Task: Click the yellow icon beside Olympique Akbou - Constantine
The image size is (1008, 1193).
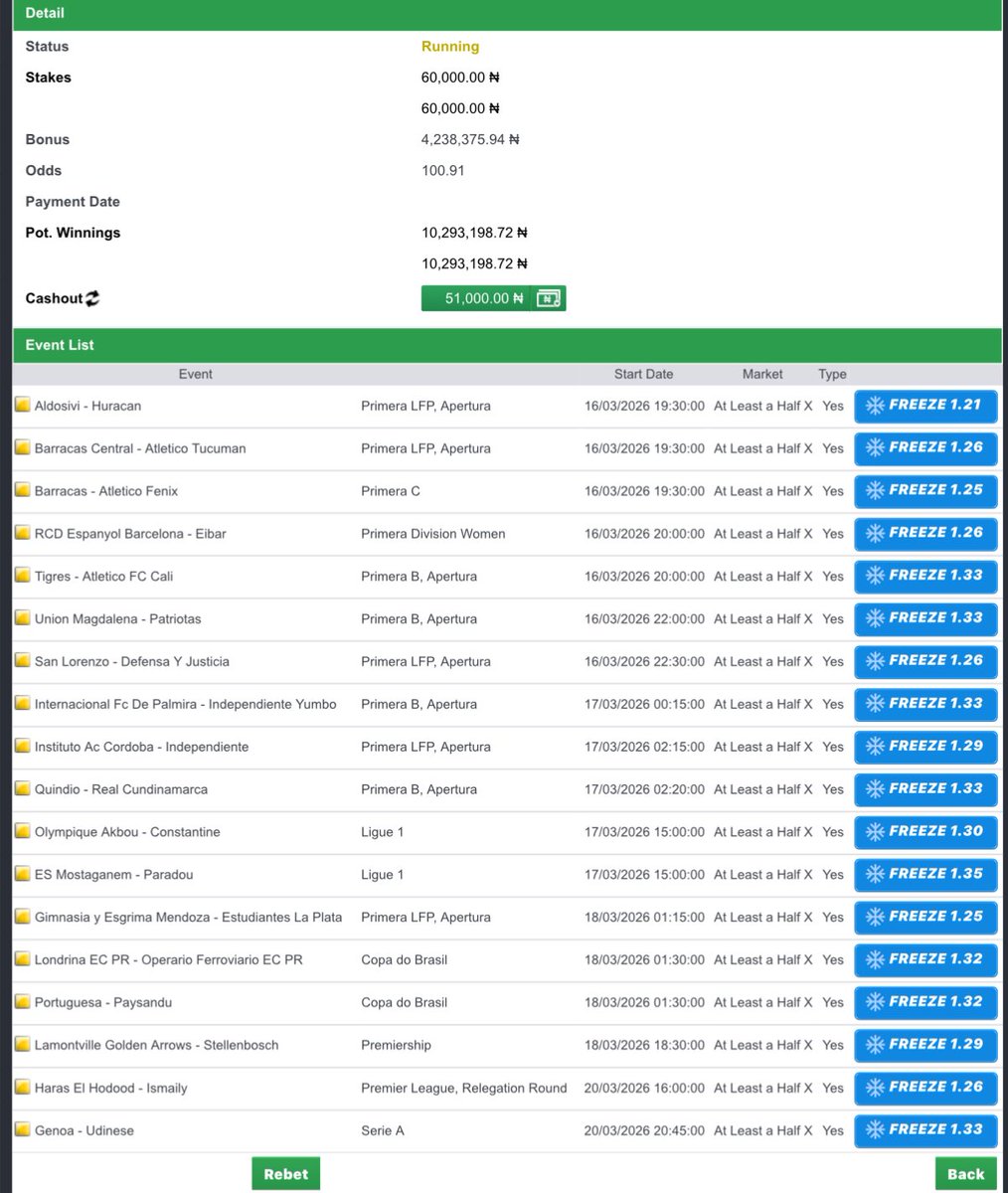Action: pyautogui.click(x=23, y=832)
